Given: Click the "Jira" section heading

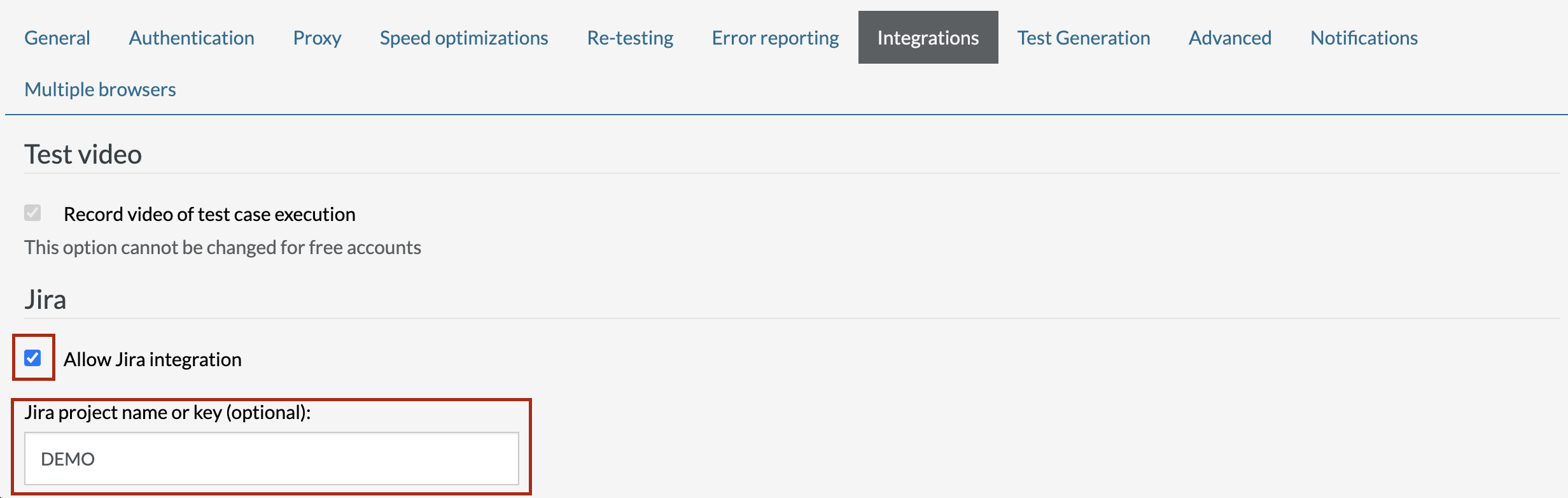Looking at the screenshot, I should click(x=45, y=299).
